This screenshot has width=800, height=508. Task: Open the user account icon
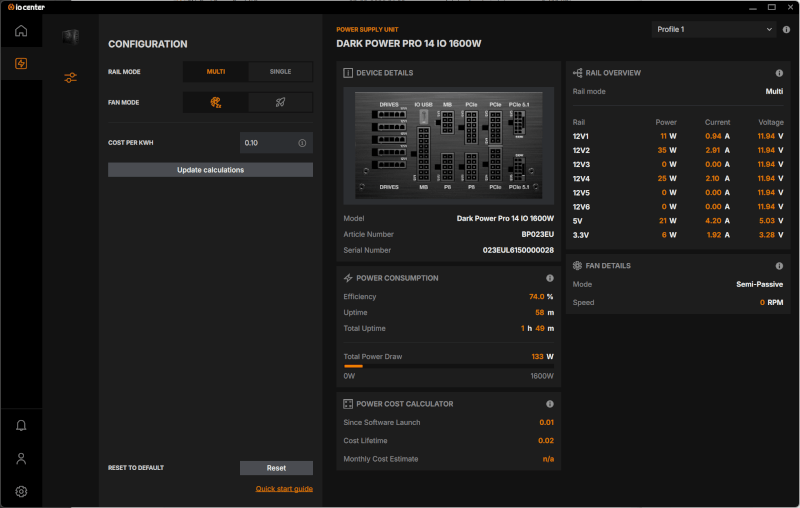tap(21, 459)
